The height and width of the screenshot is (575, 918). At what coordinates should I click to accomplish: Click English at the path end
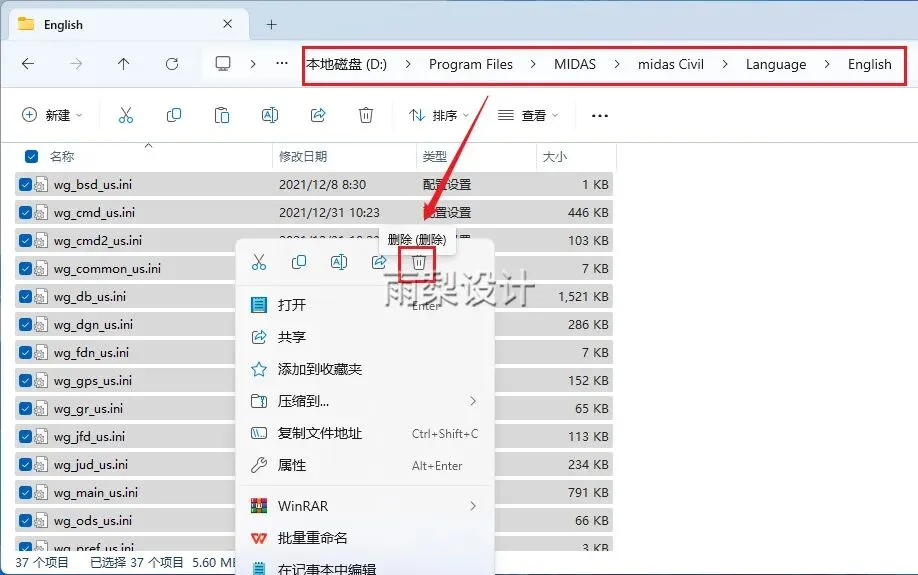869,64
